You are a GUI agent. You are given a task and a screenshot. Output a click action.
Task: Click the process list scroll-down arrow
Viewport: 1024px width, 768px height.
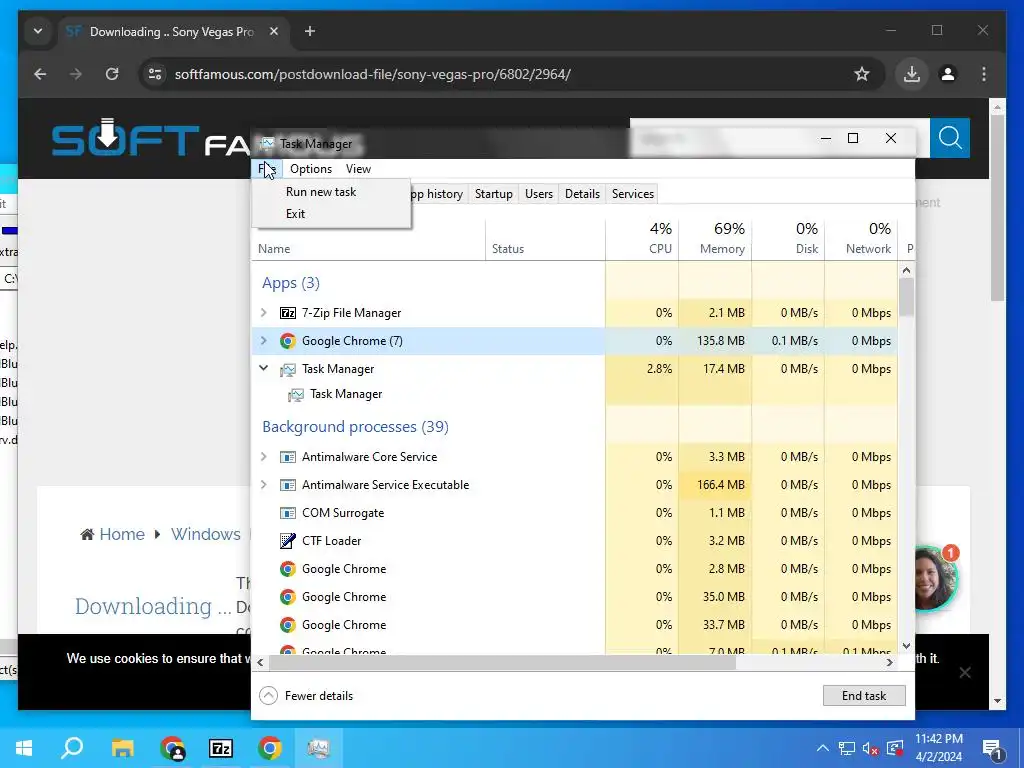pos(906,646)
